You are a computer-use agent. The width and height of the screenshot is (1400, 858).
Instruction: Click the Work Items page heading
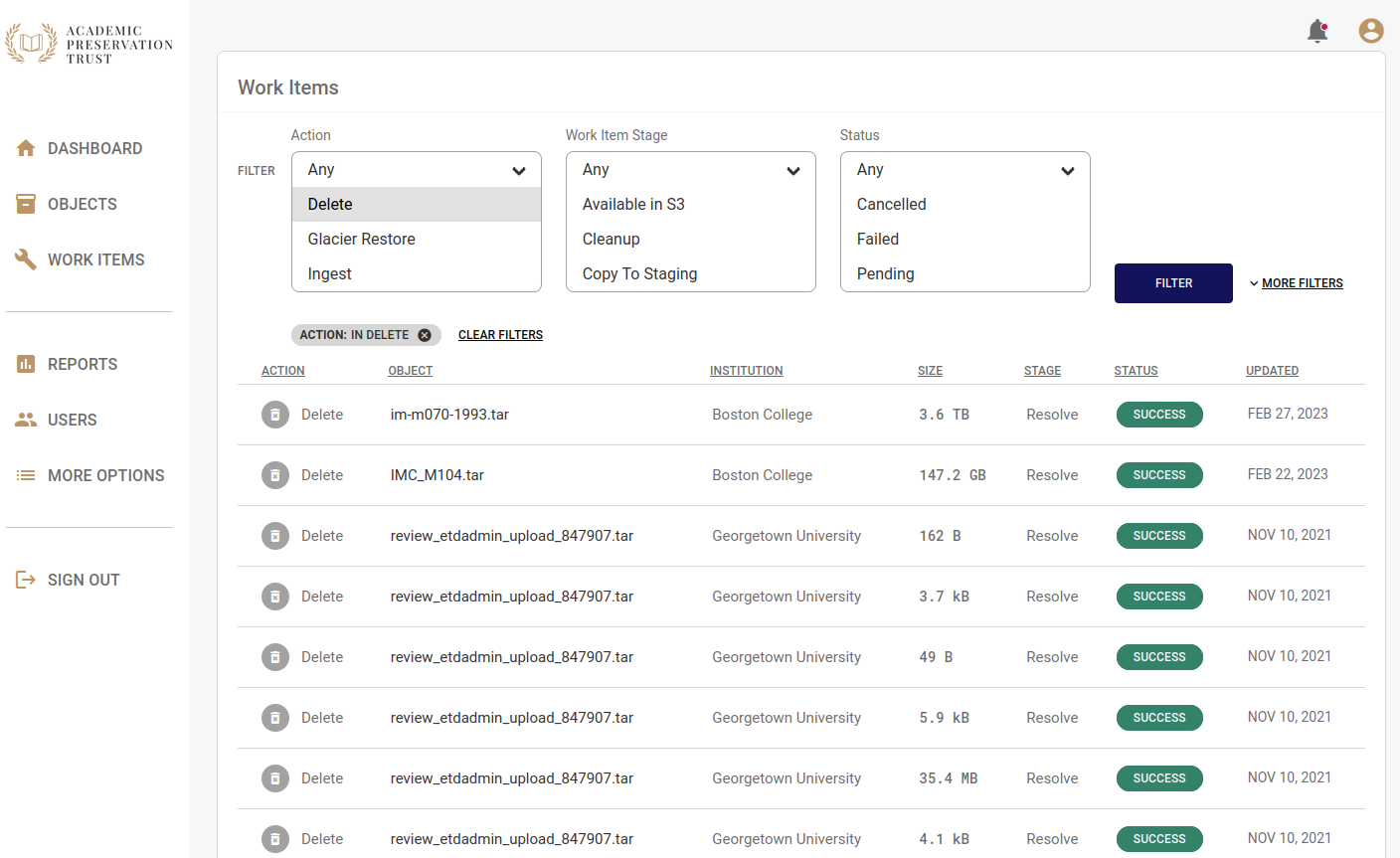(x=288, y=87)
